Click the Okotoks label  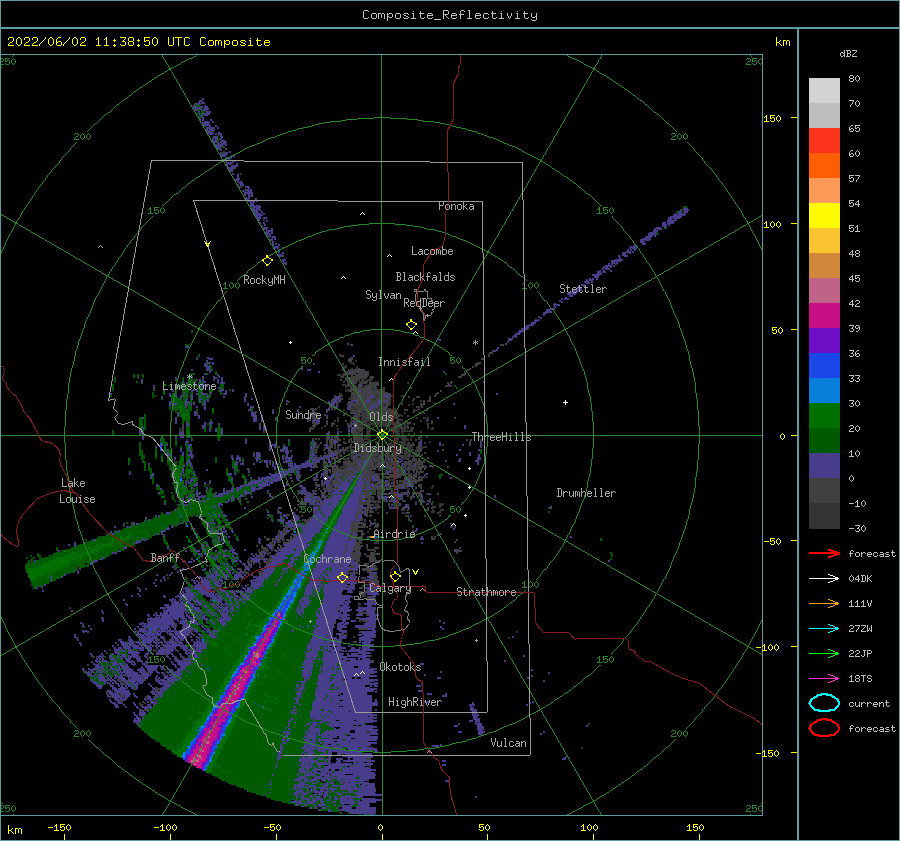coord(400,666)
